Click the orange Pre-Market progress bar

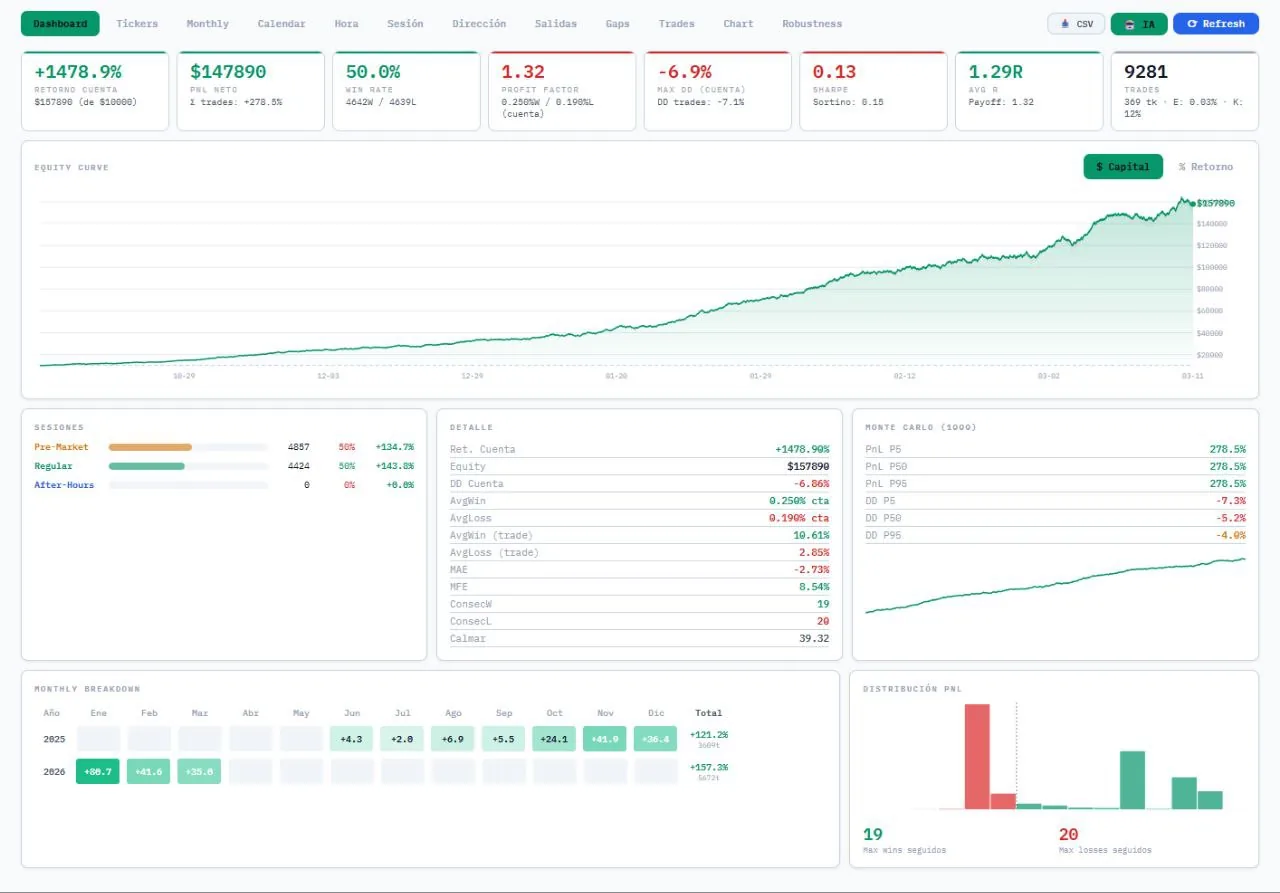[x=150, y=447]
